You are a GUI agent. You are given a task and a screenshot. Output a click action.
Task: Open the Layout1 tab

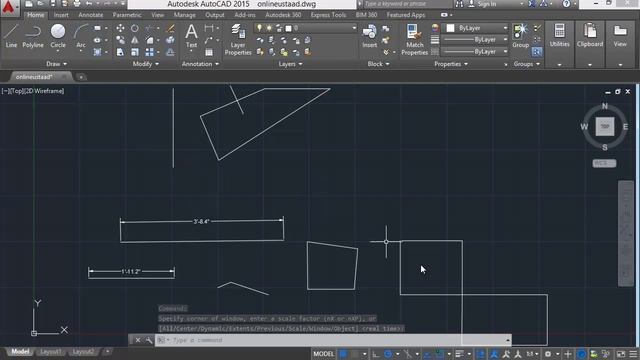(51, 351)
